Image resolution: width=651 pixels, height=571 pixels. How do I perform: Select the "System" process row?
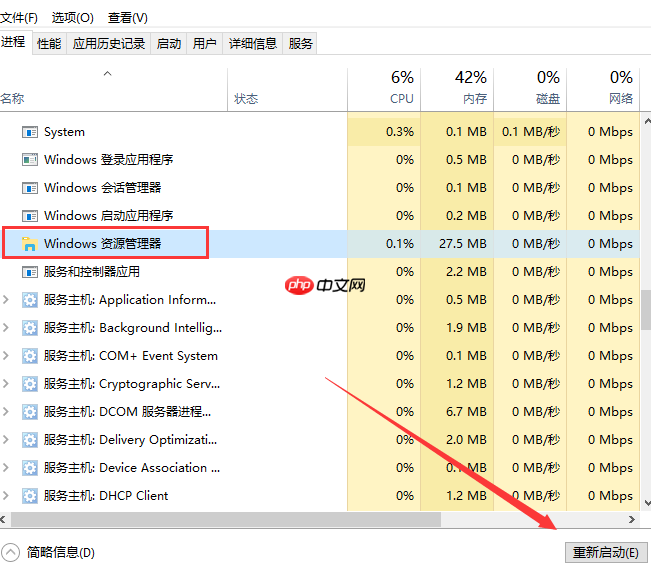320,132
